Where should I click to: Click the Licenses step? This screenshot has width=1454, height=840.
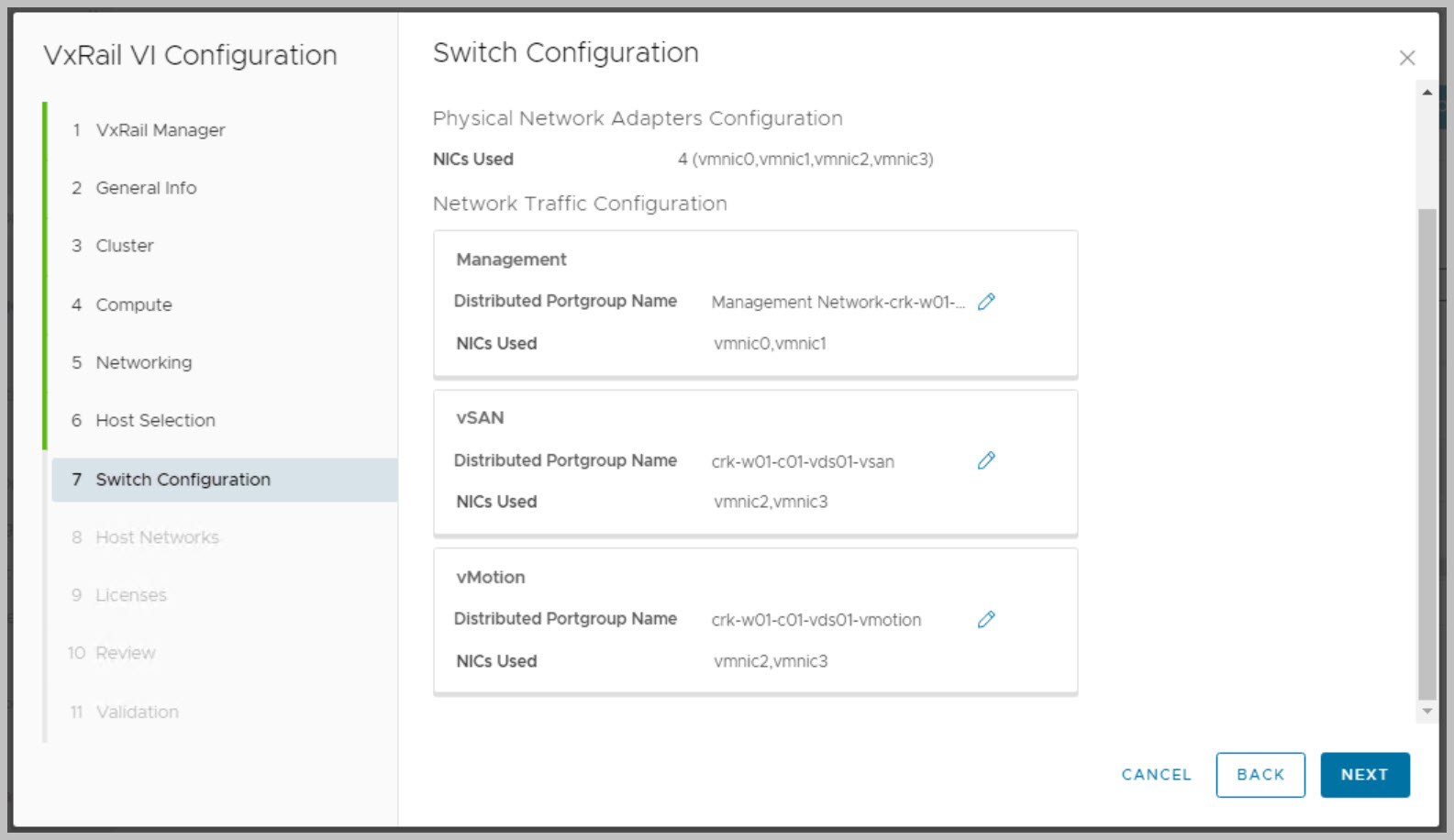coord(131,595)
